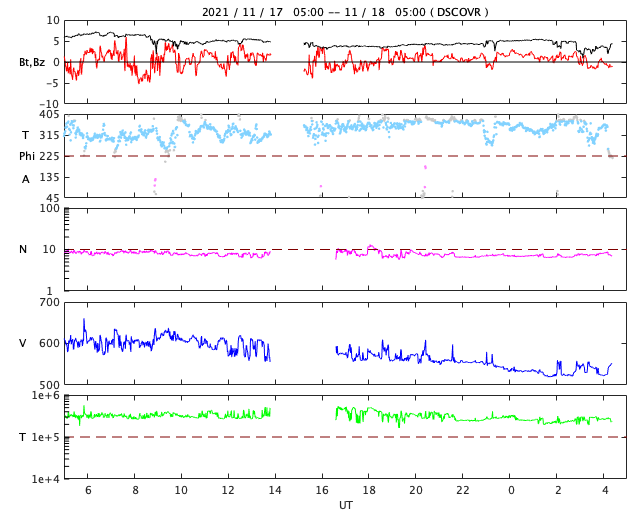Screen dimensions: 640x512
Task: Click the 135 value on the Phi axis
Action: 49,177
